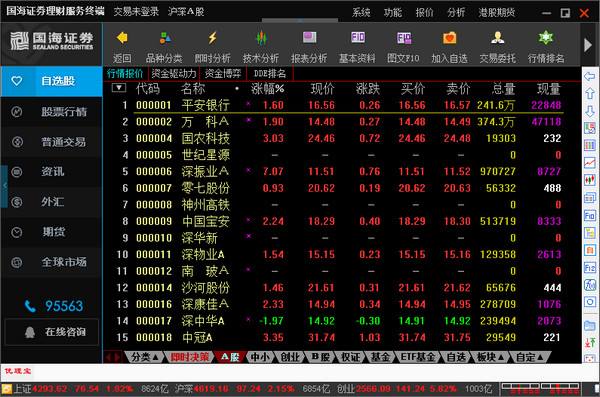Open 即时分析 lightning icon
600x397 pixels.
click(x=212, y=38)
